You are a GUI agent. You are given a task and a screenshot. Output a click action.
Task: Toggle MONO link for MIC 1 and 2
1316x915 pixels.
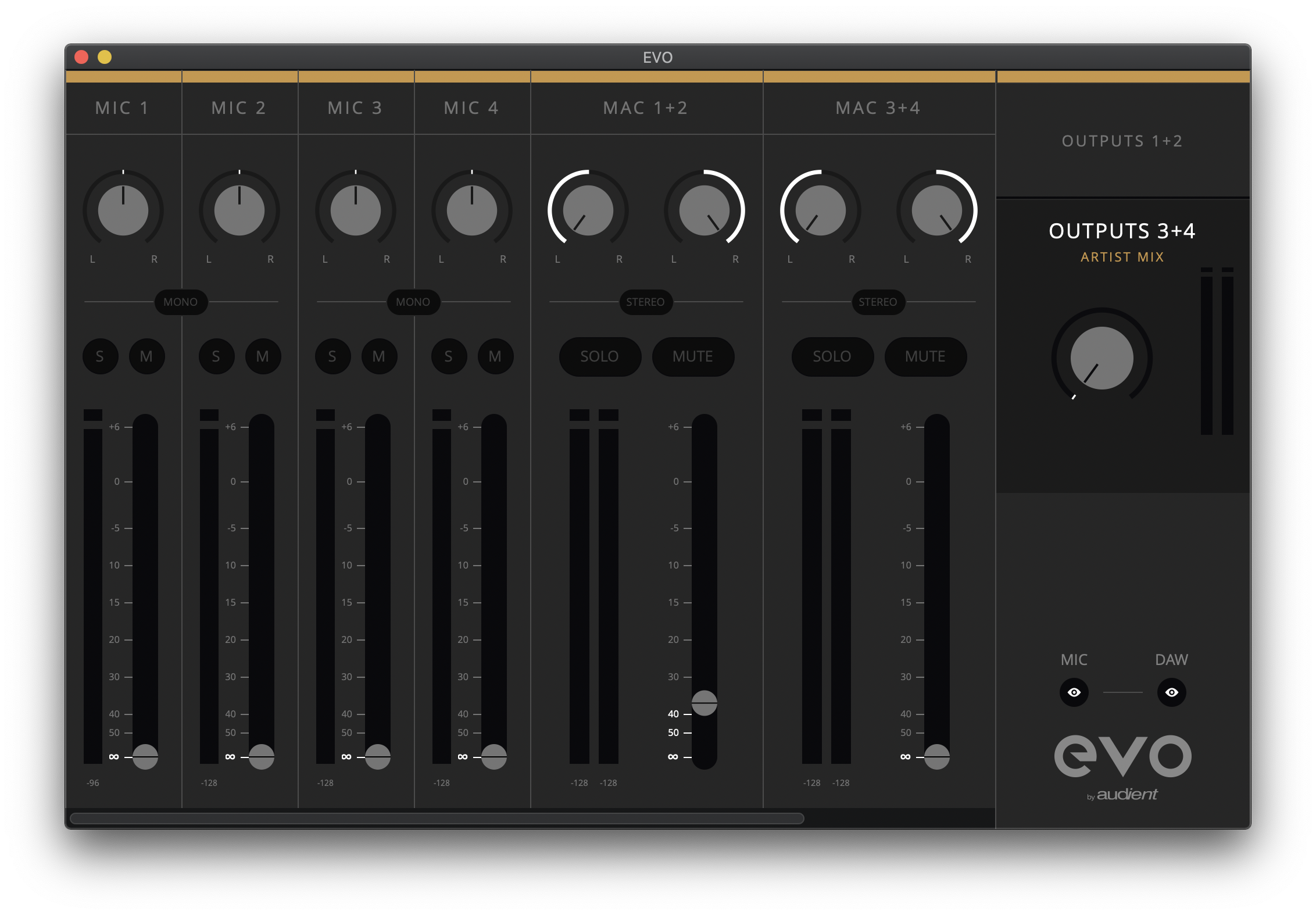[x=181, y=302]
